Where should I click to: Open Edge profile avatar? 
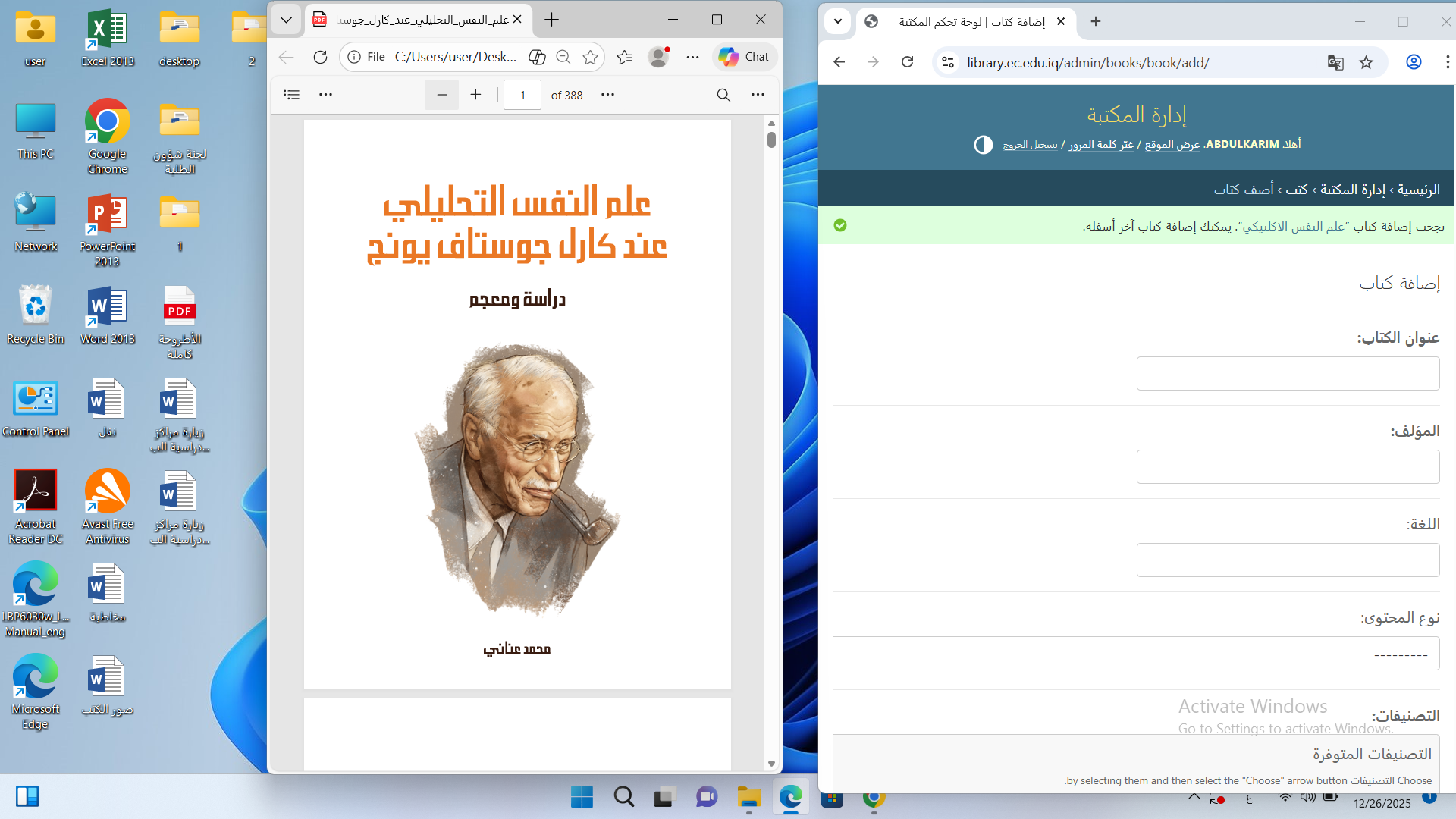(658, 57)
